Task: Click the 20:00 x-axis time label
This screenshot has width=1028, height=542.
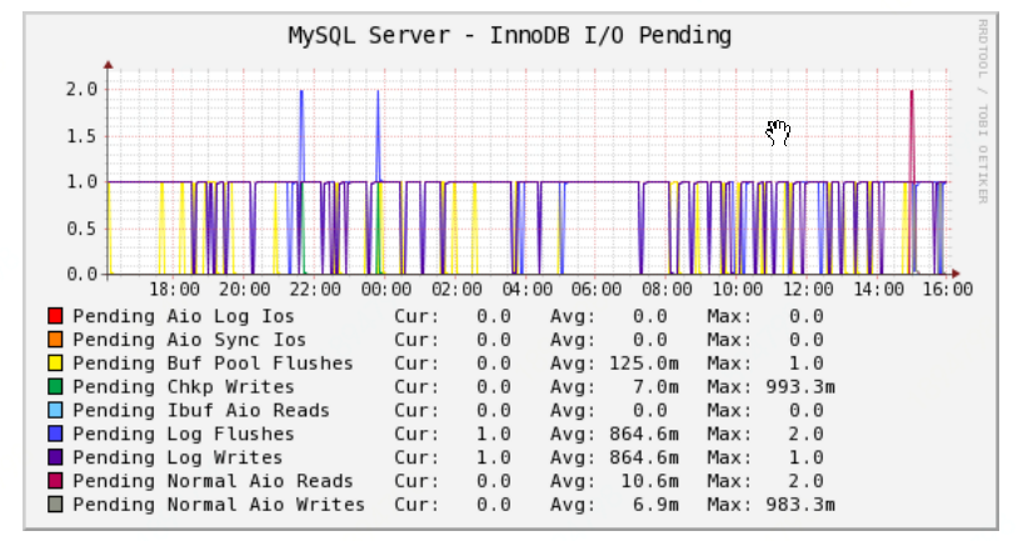Action: (x=245, y=289)
